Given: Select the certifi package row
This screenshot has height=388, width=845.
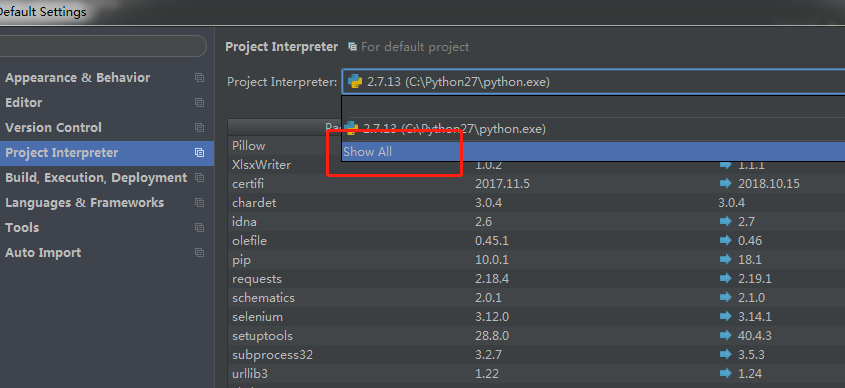Looking at the screenshot, I should coord(536,184).
